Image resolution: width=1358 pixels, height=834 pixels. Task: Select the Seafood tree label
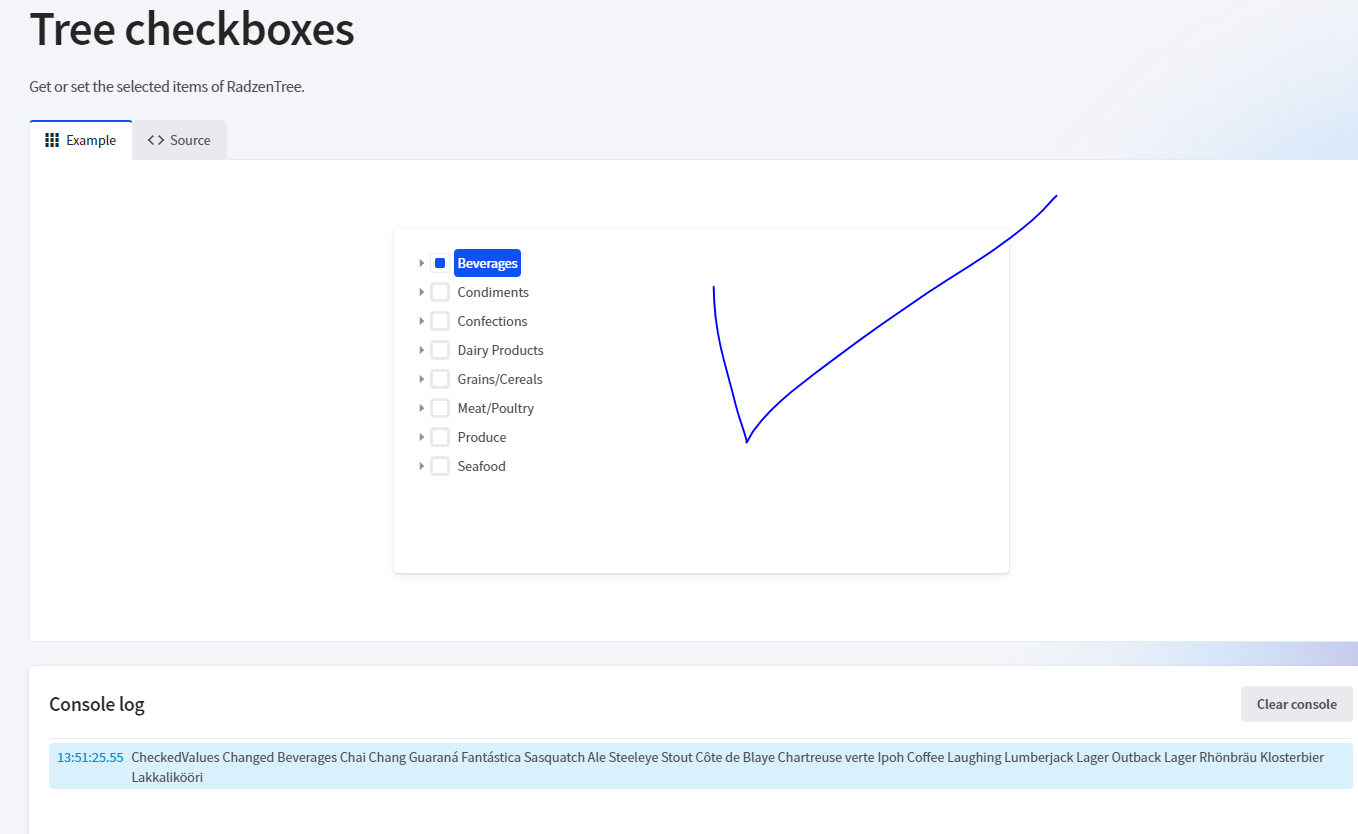click(481, 466)
